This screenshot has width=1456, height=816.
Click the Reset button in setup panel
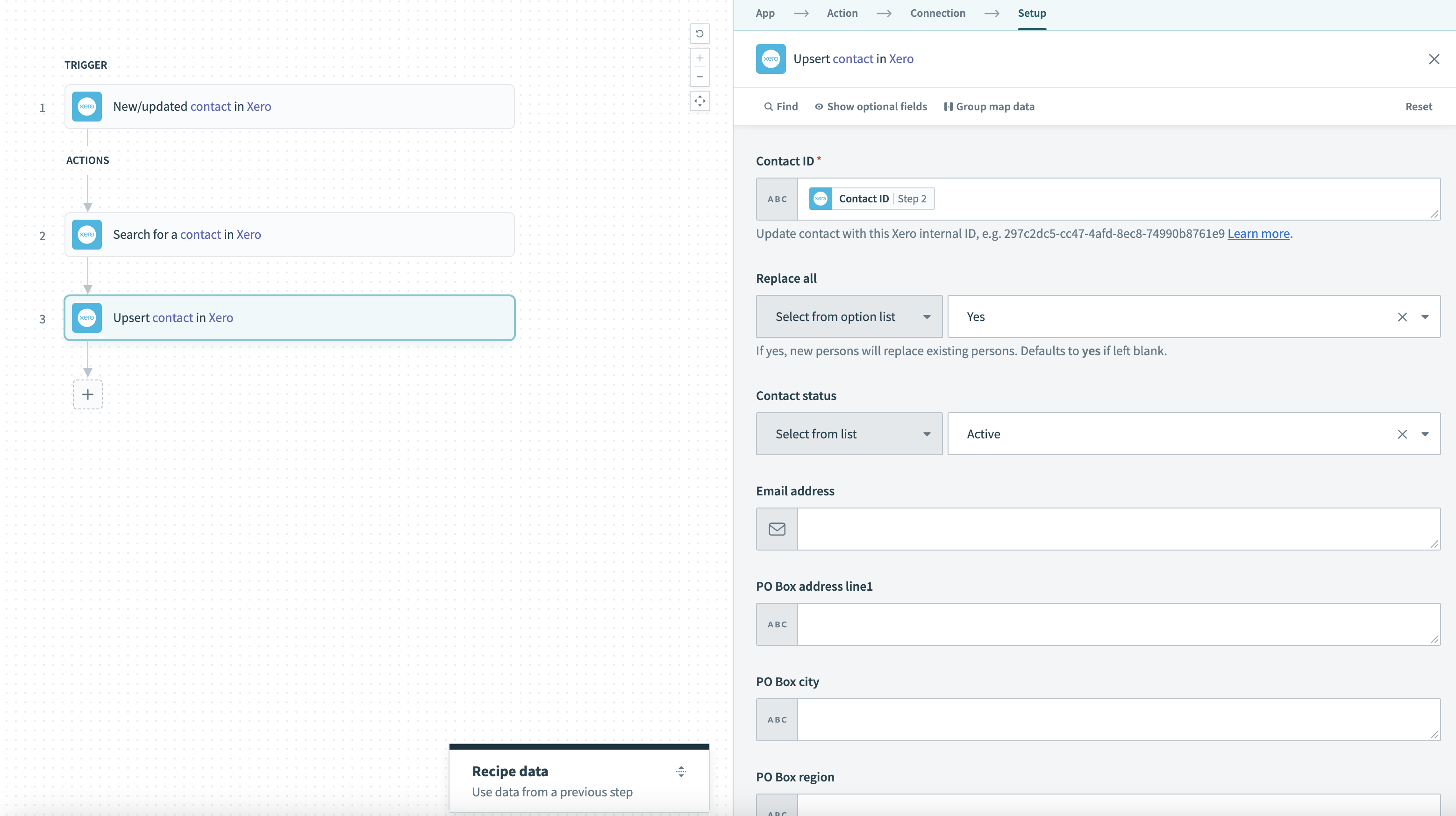(x=1417, y=106)
